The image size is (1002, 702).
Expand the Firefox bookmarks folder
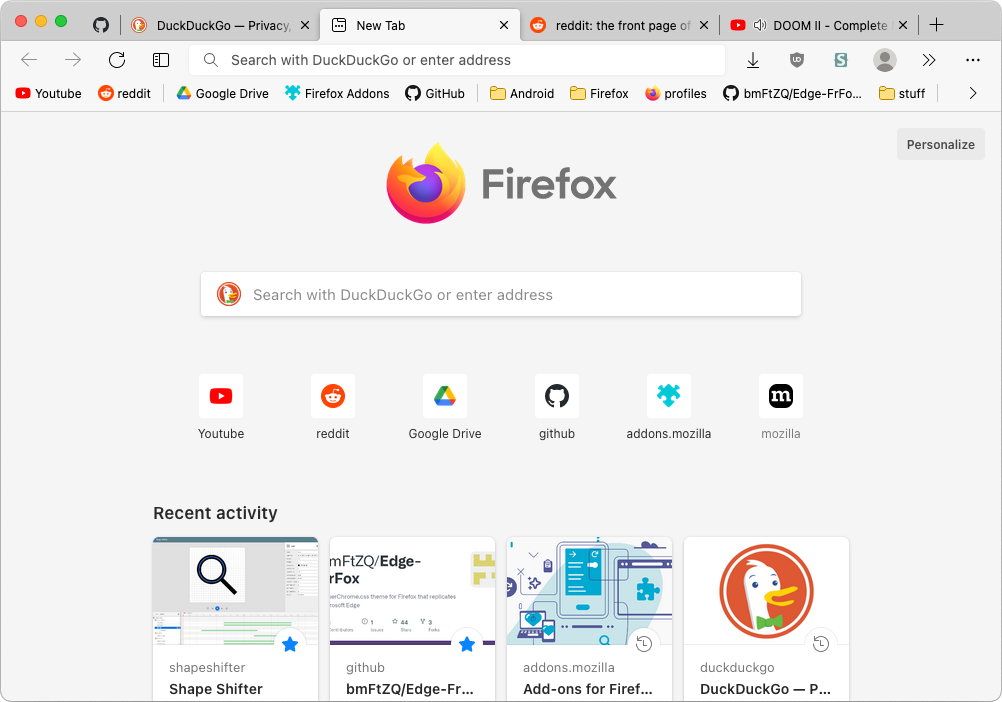[x=599, y=93]
